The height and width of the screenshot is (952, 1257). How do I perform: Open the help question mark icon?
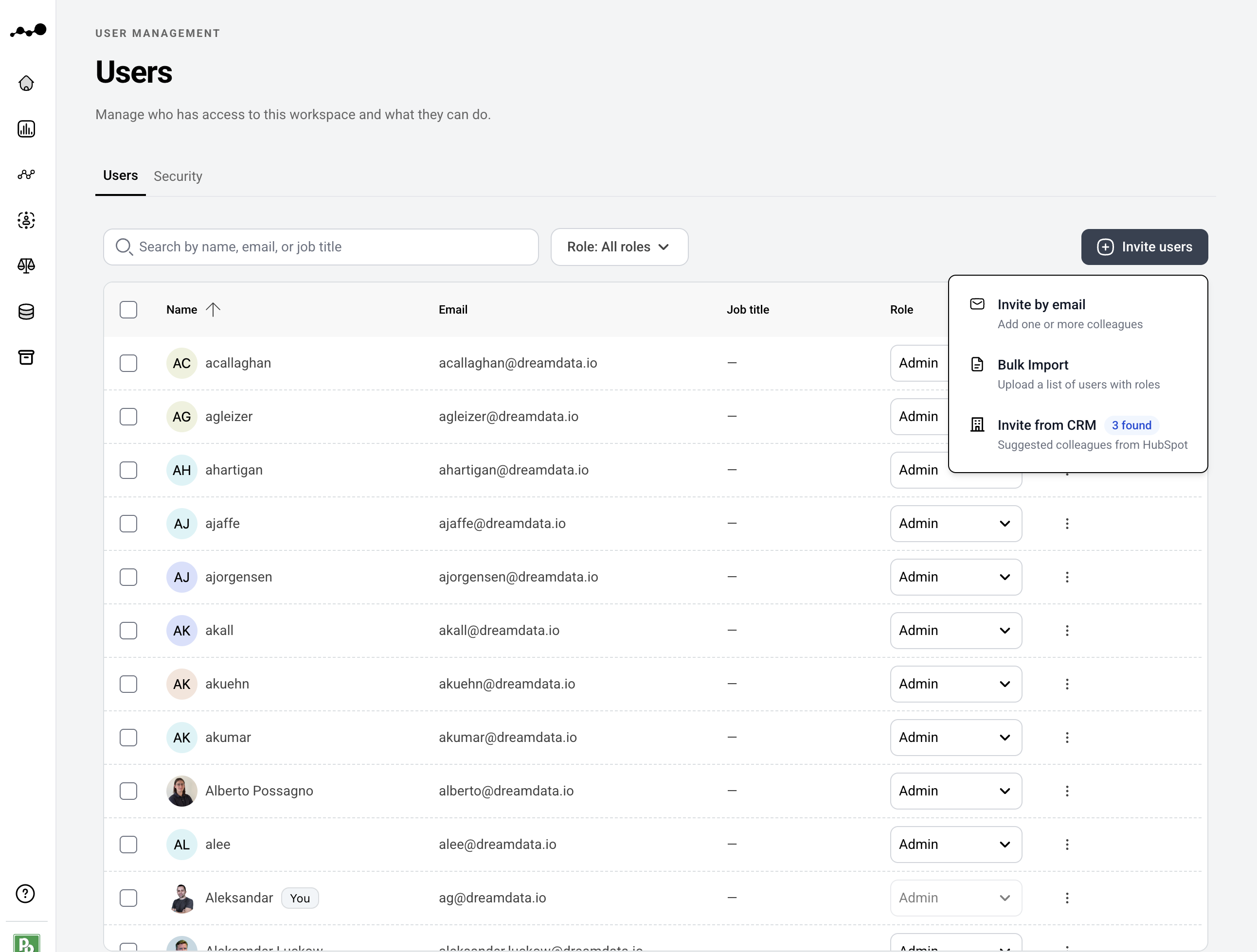[x=25, y=894]
